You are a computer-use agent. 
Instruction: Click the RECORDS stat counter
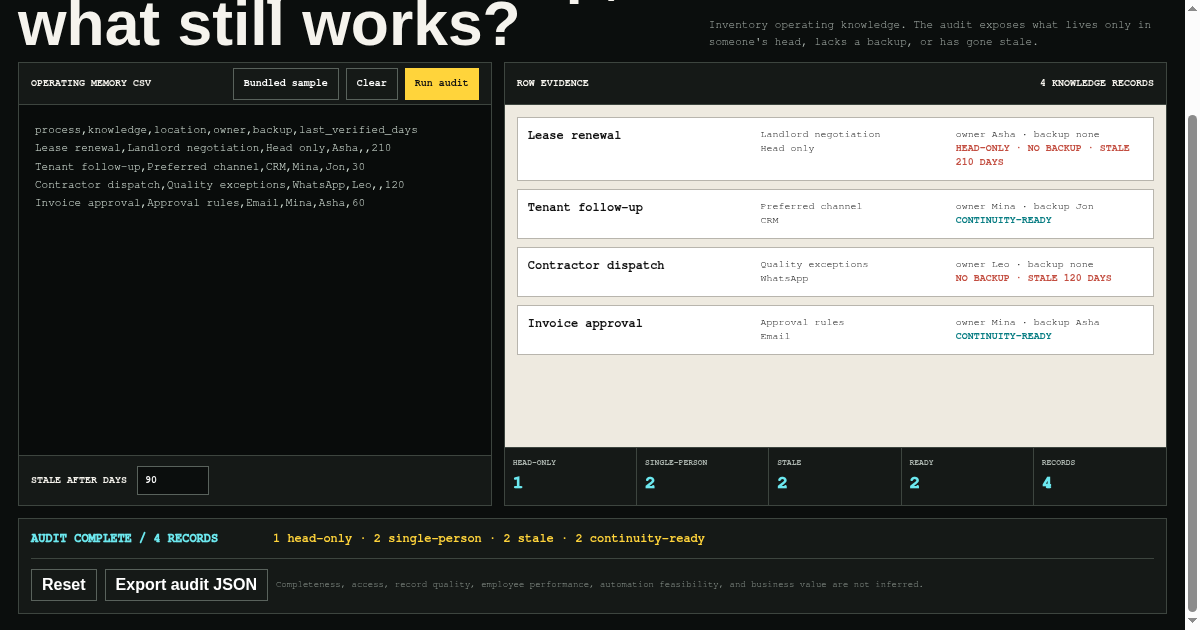(1099, 476)
